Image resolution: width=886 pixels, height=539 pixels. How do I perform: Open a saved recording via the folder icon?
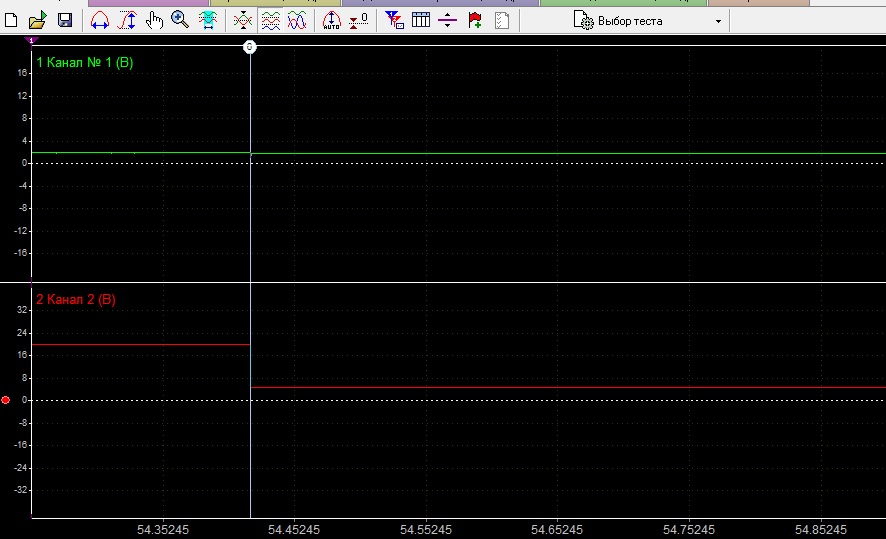click(37, 21)
